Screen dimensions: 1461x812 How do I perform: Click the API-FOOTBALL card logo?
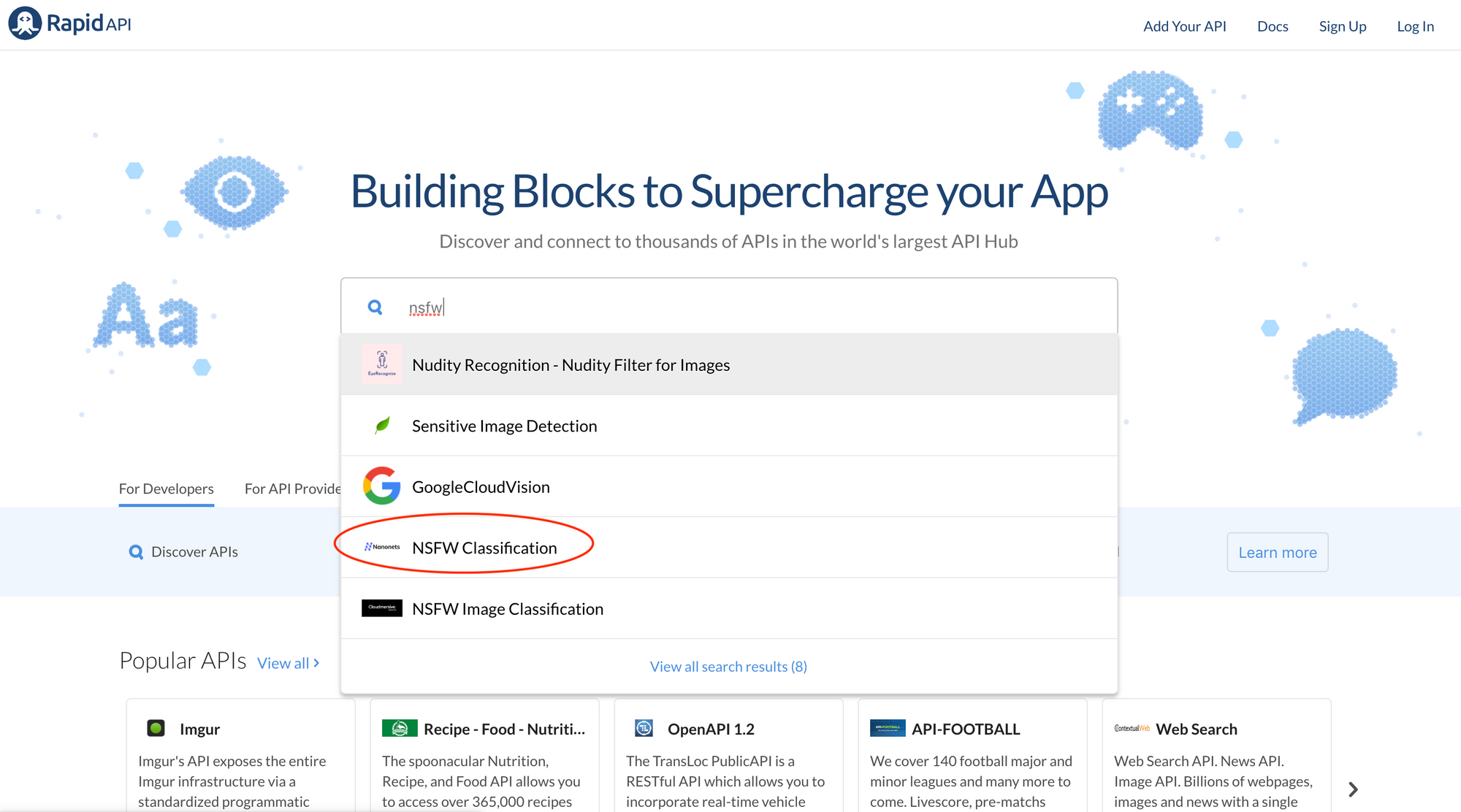(888, 728)
